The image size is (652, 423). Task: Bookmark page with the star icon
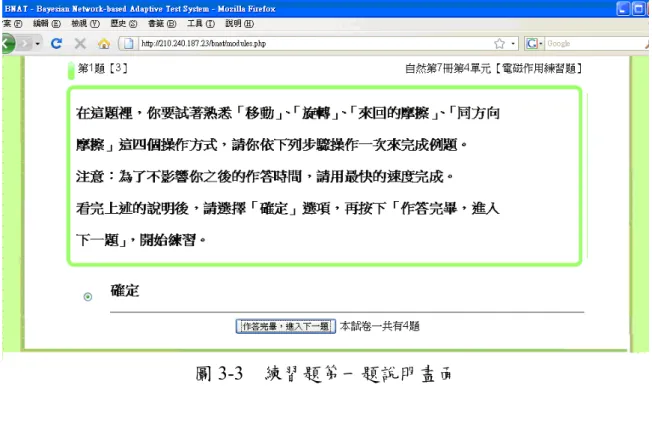(499, 43)
